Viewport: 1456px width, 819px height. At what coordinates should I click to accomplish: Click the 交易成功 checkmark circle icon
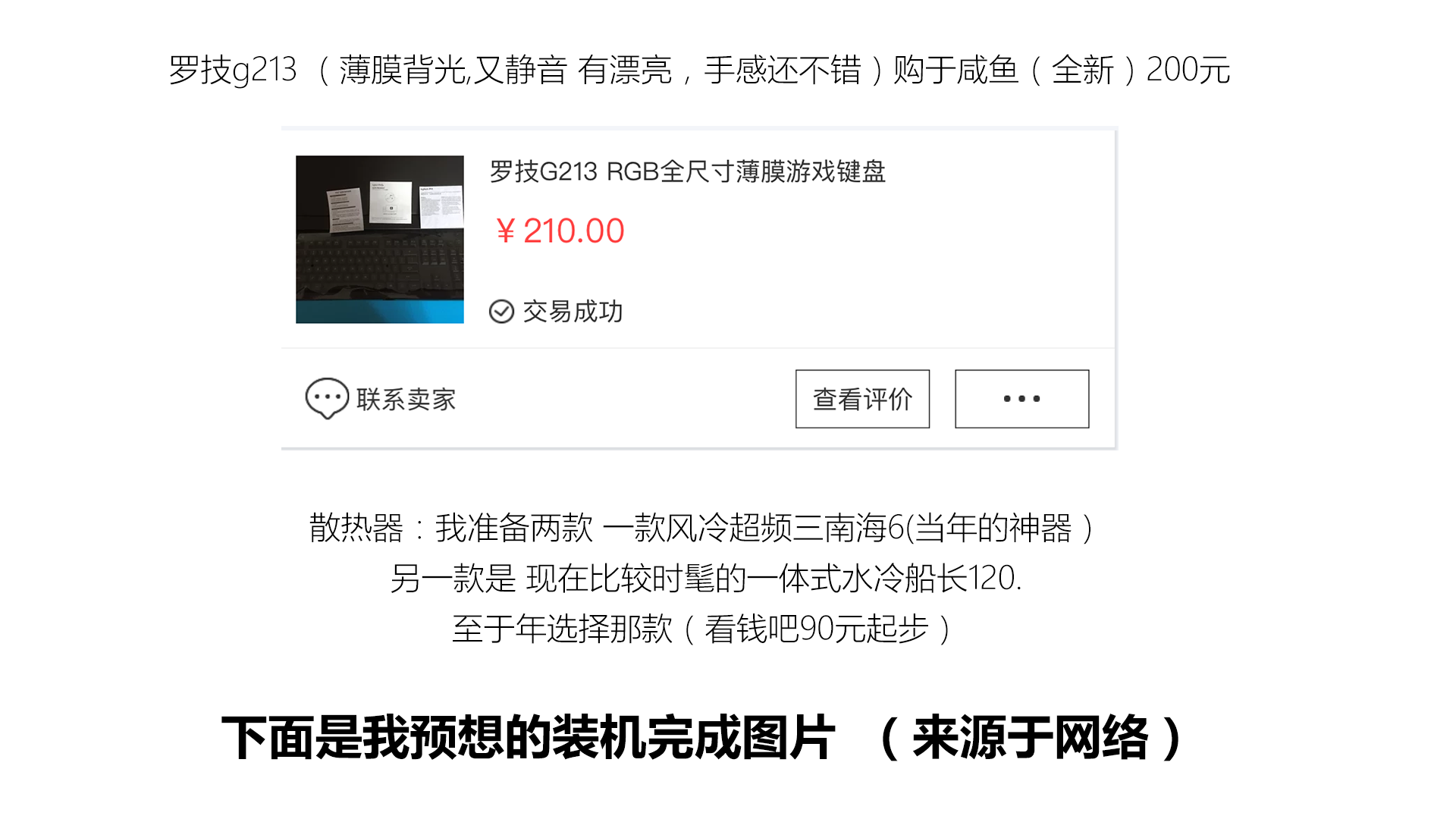pyautogui.click(x=501, y=312)
